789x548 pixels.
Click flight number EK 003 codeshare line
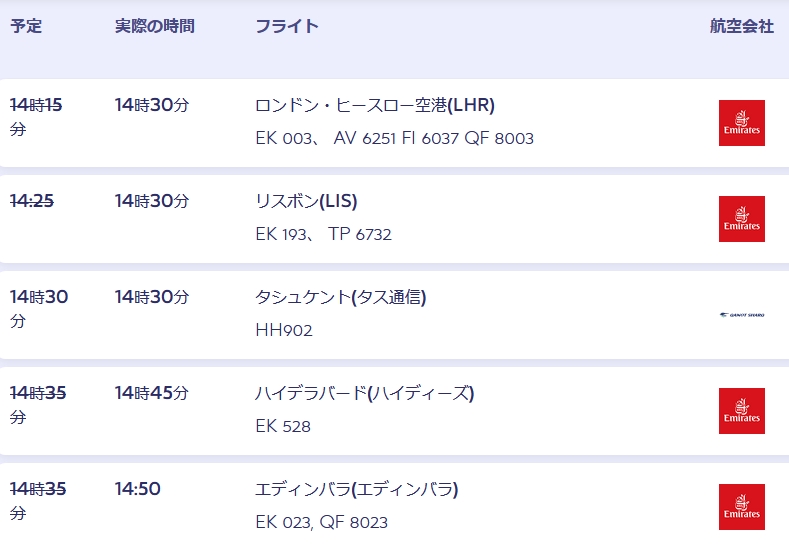(x=394, y=139)
